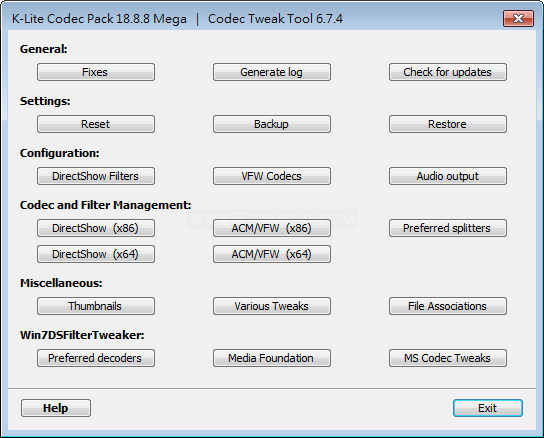
Task: Check for updates
Action: pyautogui.click(x=448, y=72)
